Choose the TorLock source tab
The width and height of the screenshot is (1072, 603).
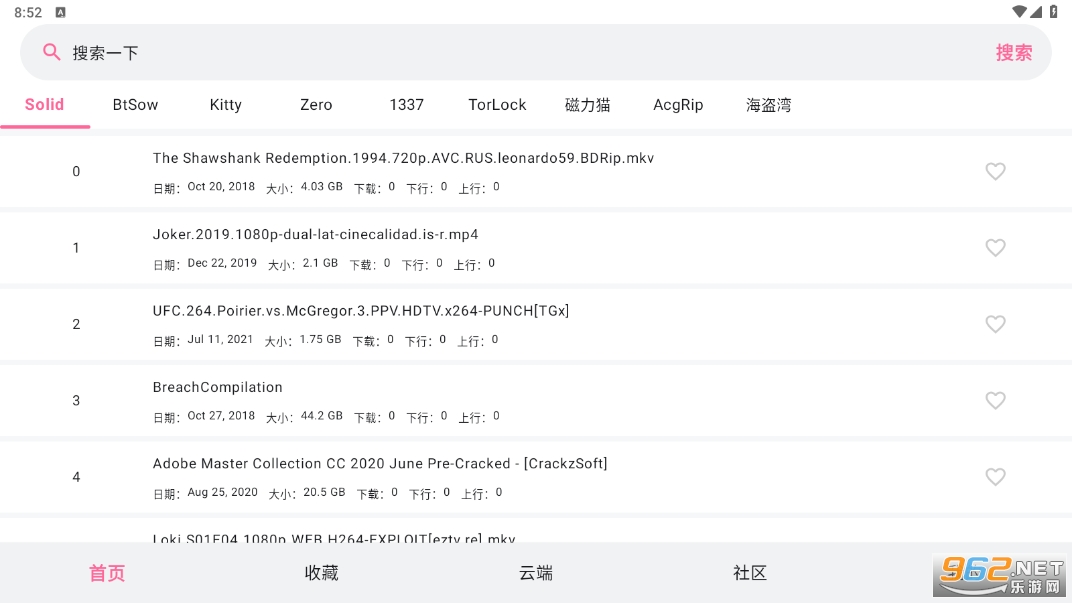[497, 105]
